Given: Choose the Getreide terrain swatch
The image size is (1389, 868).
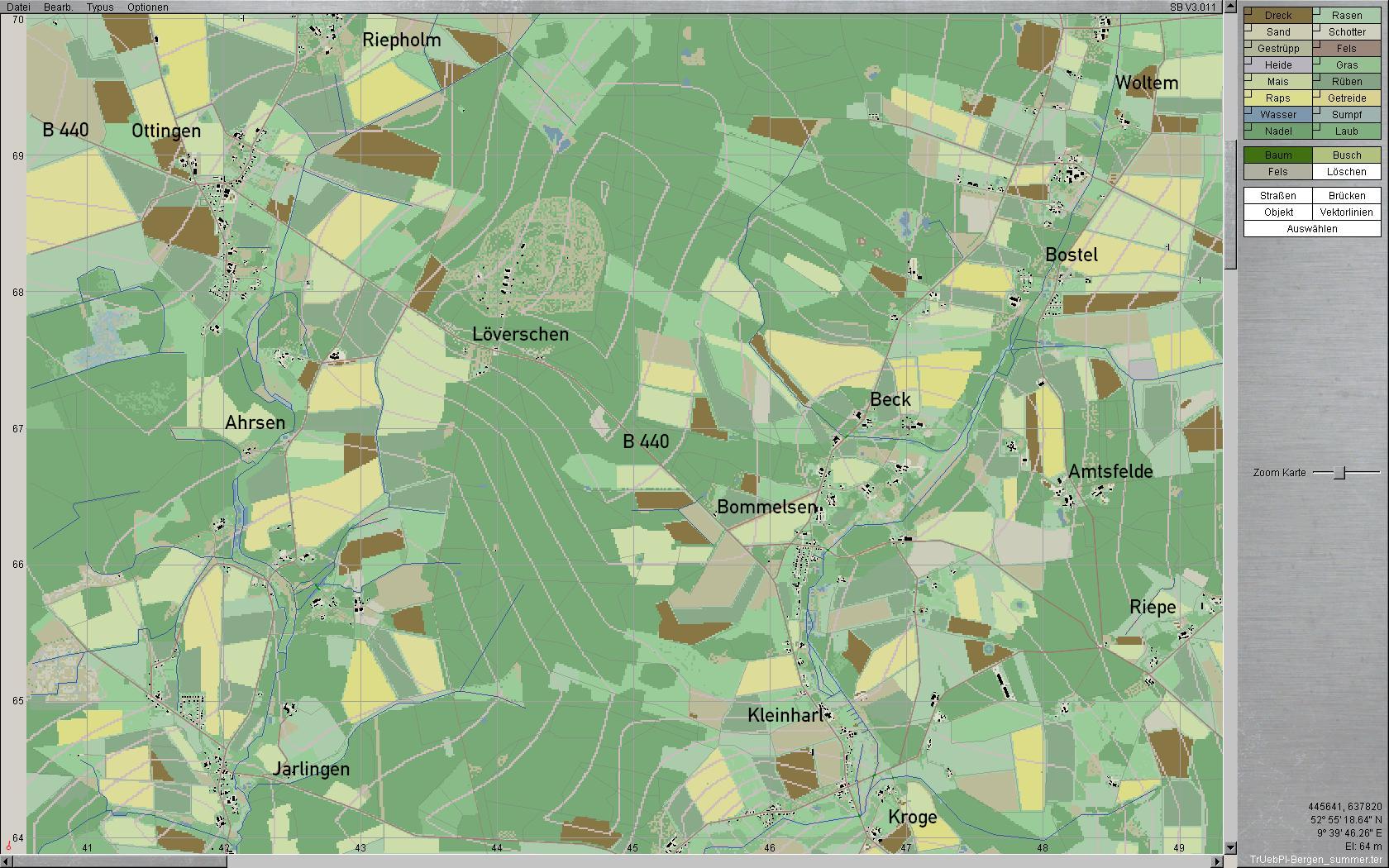Looking at the screenshot, I should tap(1347, 98).
